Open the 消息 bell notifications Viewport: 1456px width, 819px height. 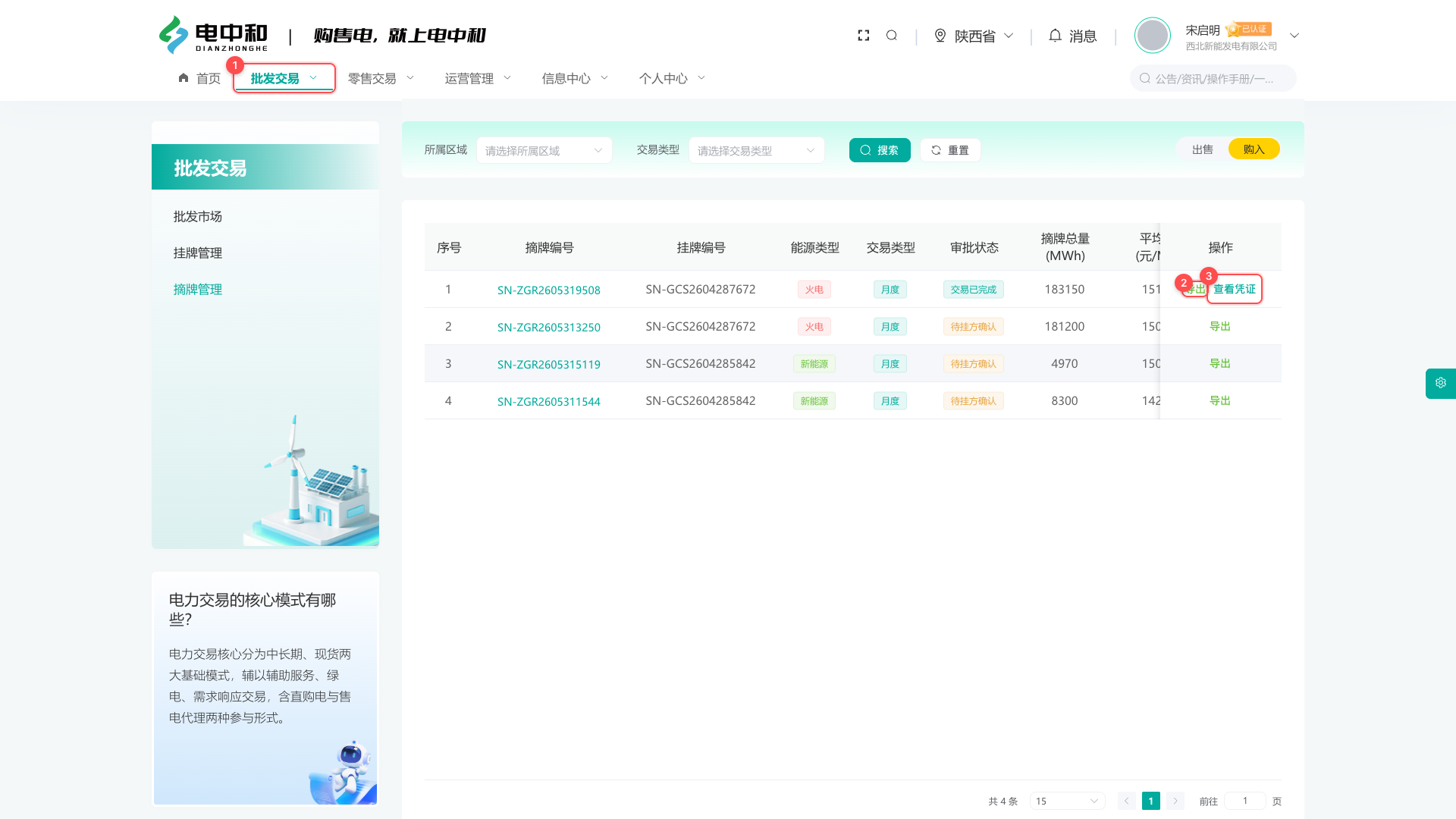(1072, 36)
